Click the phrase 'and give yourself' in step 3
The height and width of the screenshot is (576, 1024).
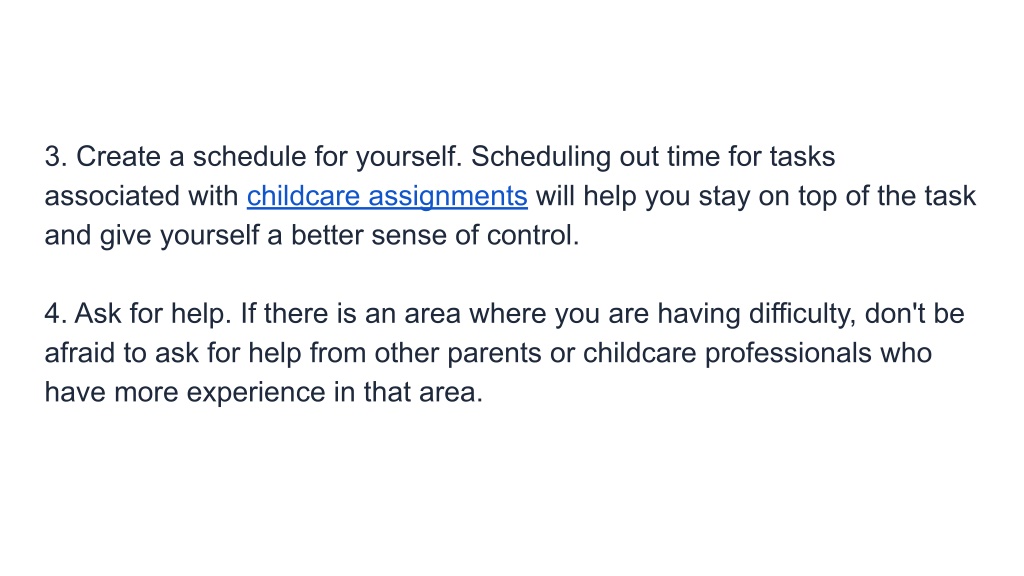coord(152,235)
